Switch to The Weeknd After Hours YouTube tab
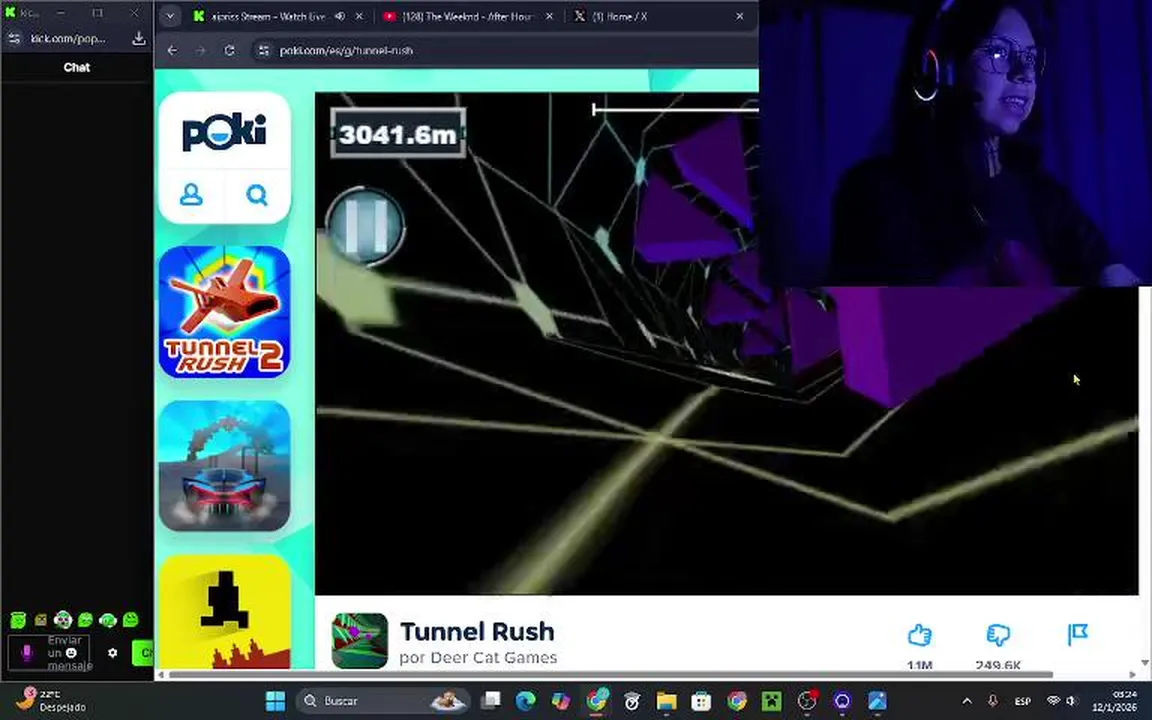This screenshot has height=720, width=1152. pyautogui.click(x=468, y=16)
